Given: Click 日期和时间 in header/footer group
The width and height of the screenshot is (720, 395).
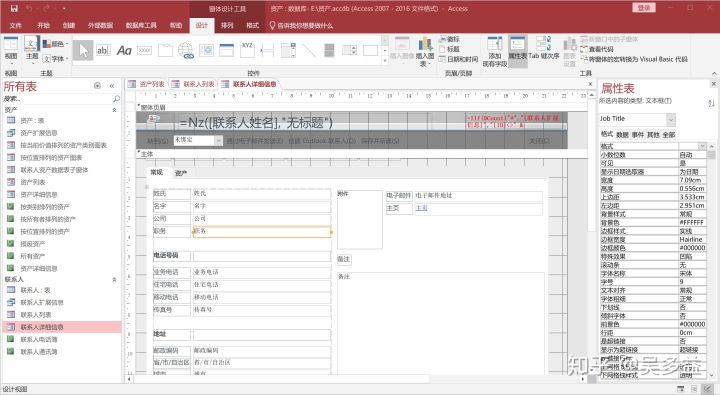Looking at the screenshot, I should 458,59.
